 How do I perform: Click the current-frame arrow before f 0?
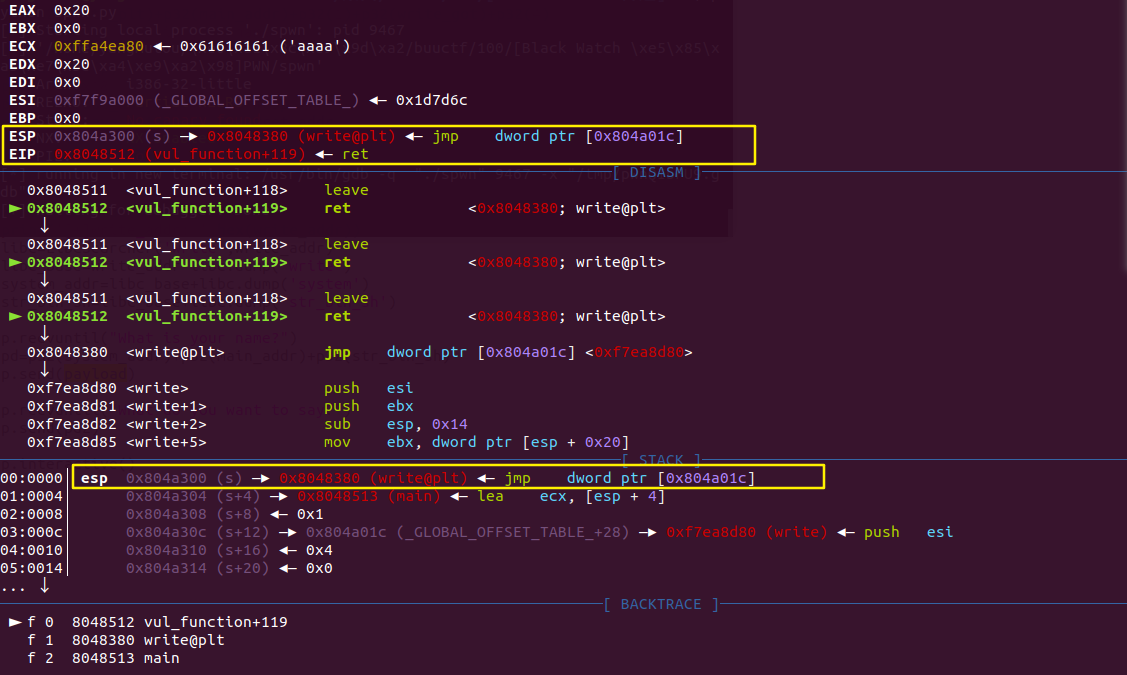click(x=14, y=623)
